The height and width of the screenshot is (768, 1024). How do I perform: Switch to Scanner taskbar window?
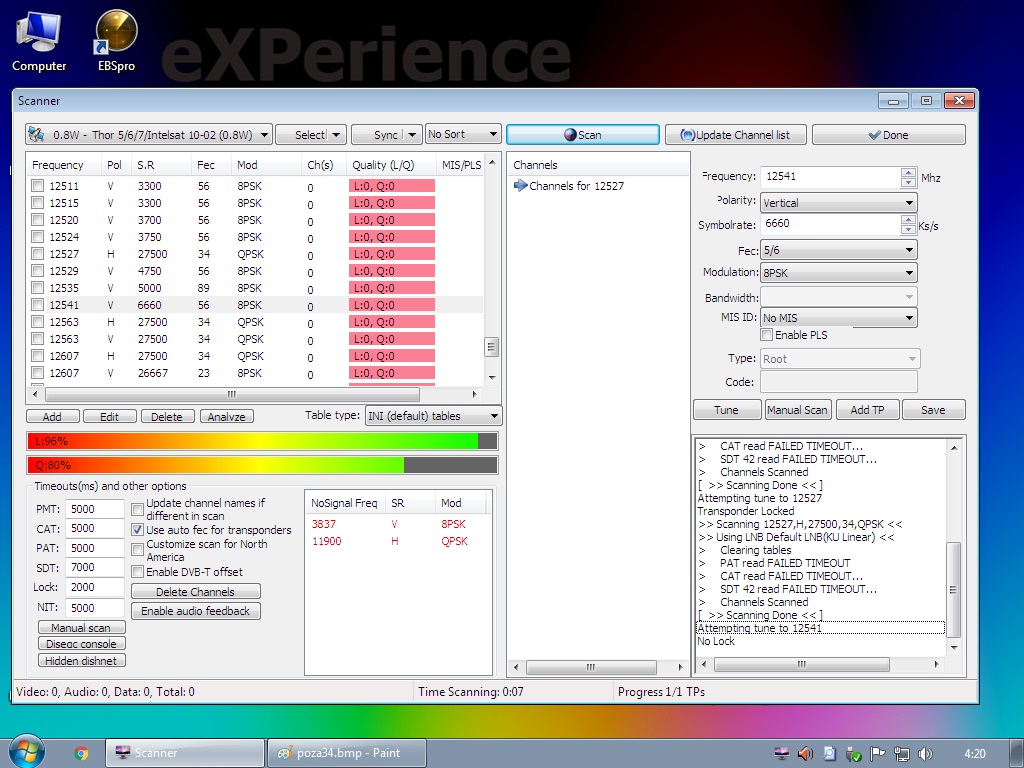185,753
